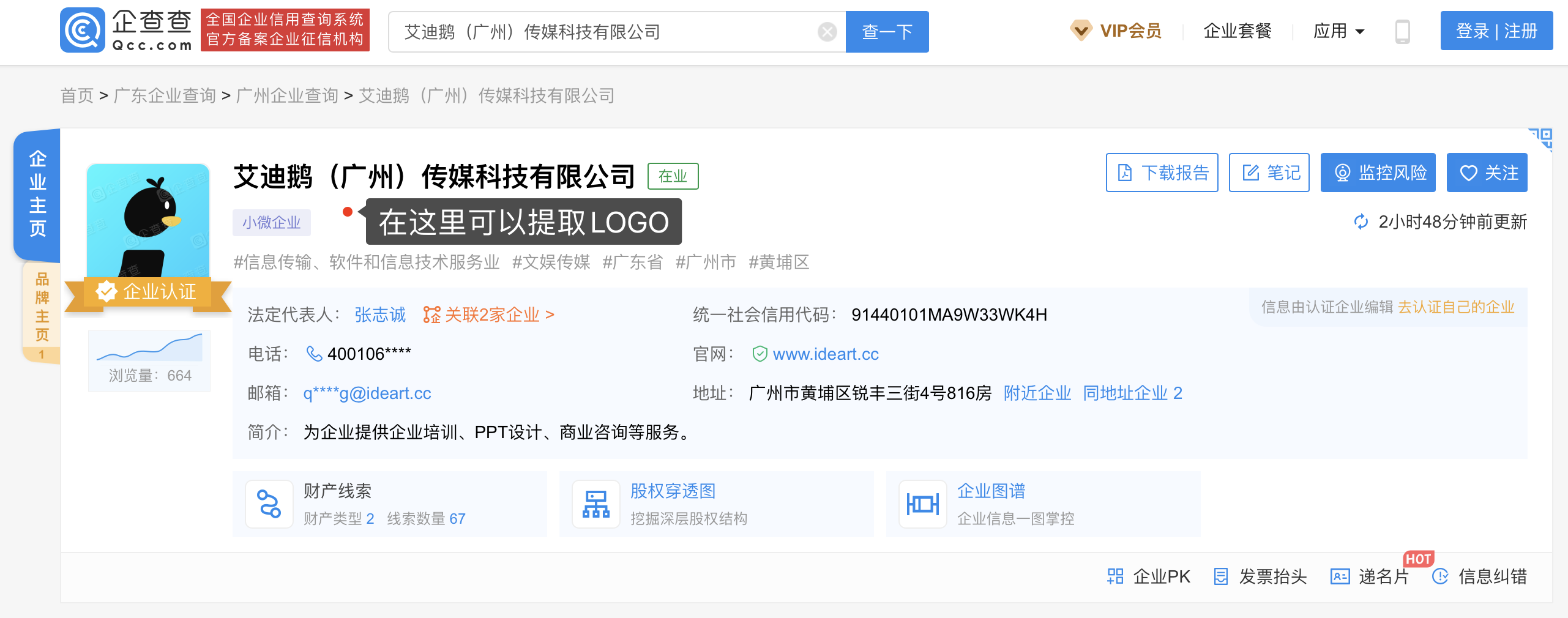Click the 笔记 button
The height and width of the screenshot is (618, 1568).
point(1269,173)
